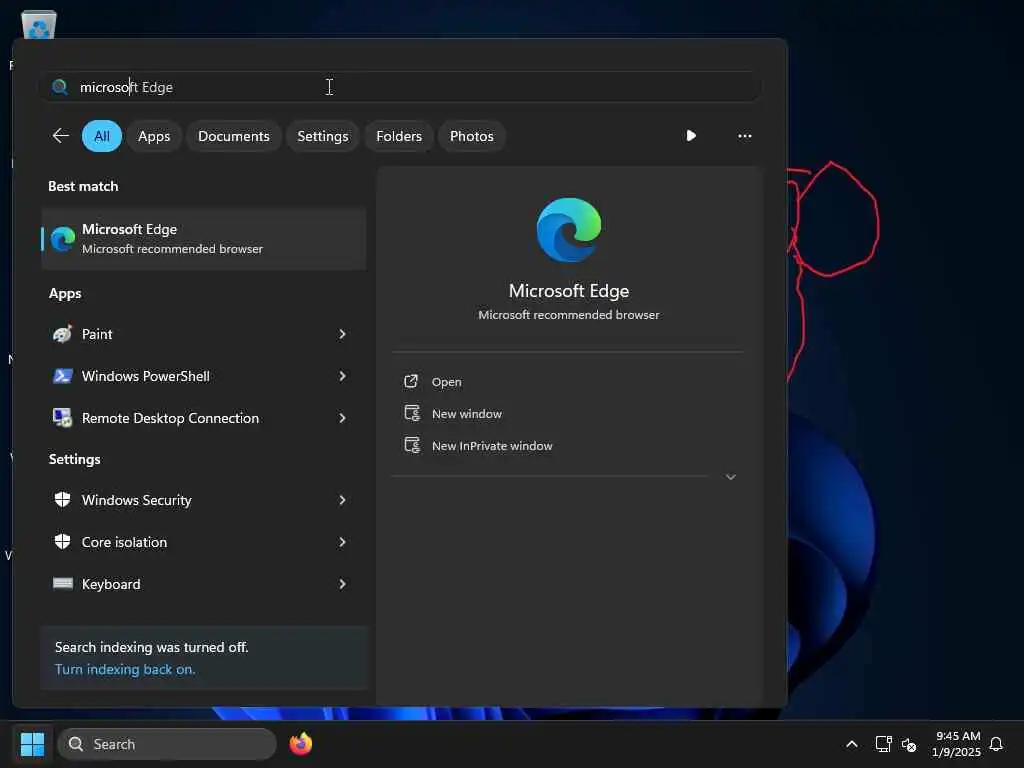
Task: Open the clock showing 9:45 AM
Action: point(957,744)
